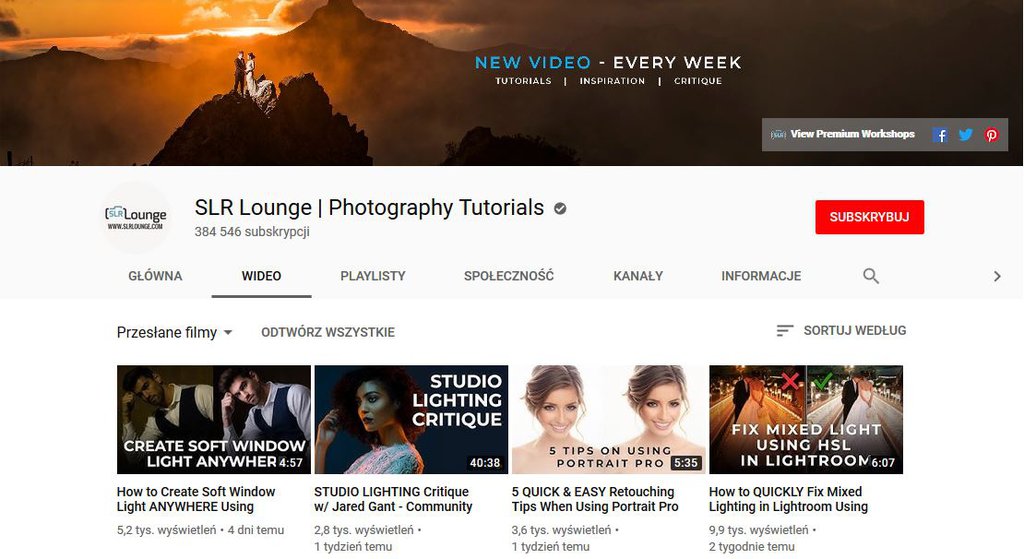The width and height of the screenshot is (1024, 559).
Task: Open View Premium Workshops link
Action: coord(852,134)
